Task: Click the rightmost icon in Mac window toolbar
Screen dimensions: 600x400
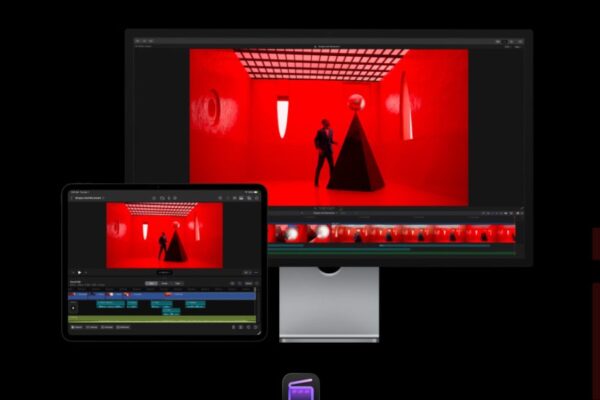Action: point(521,42)
